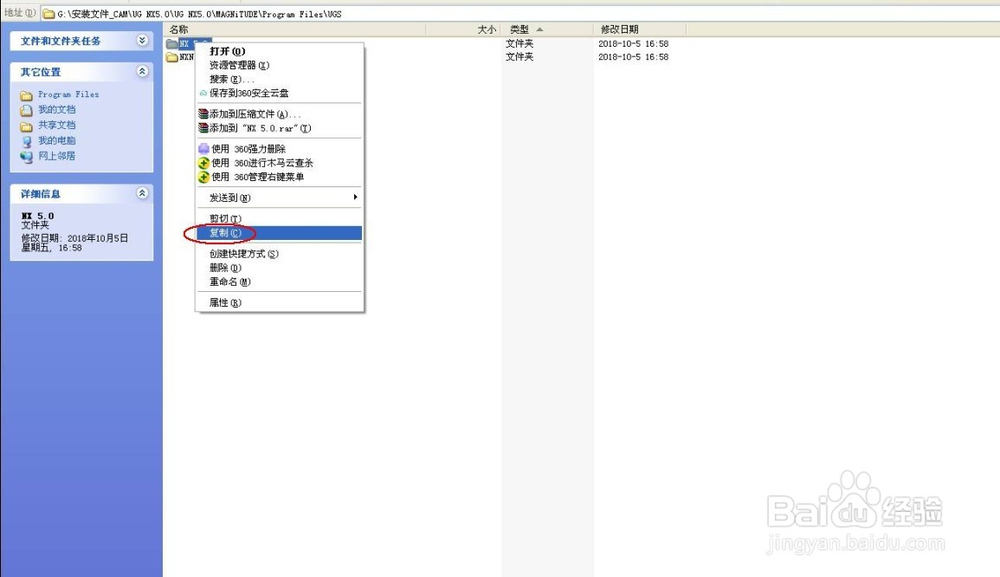Open 我的文档 from the sidebar
Viewport: 1000px width, 577px height.
point(57,109)
